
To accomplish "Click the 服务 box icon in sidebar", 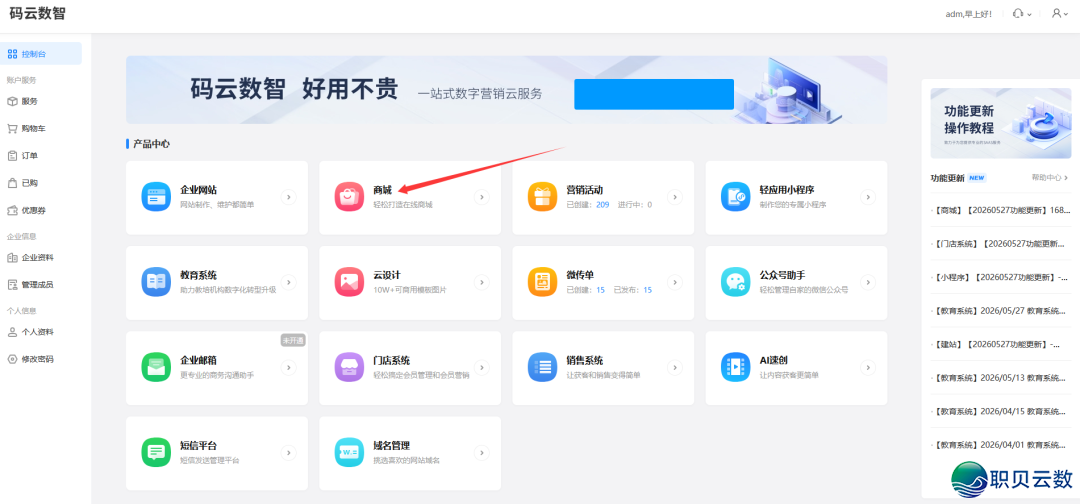I will pos(12,101).
